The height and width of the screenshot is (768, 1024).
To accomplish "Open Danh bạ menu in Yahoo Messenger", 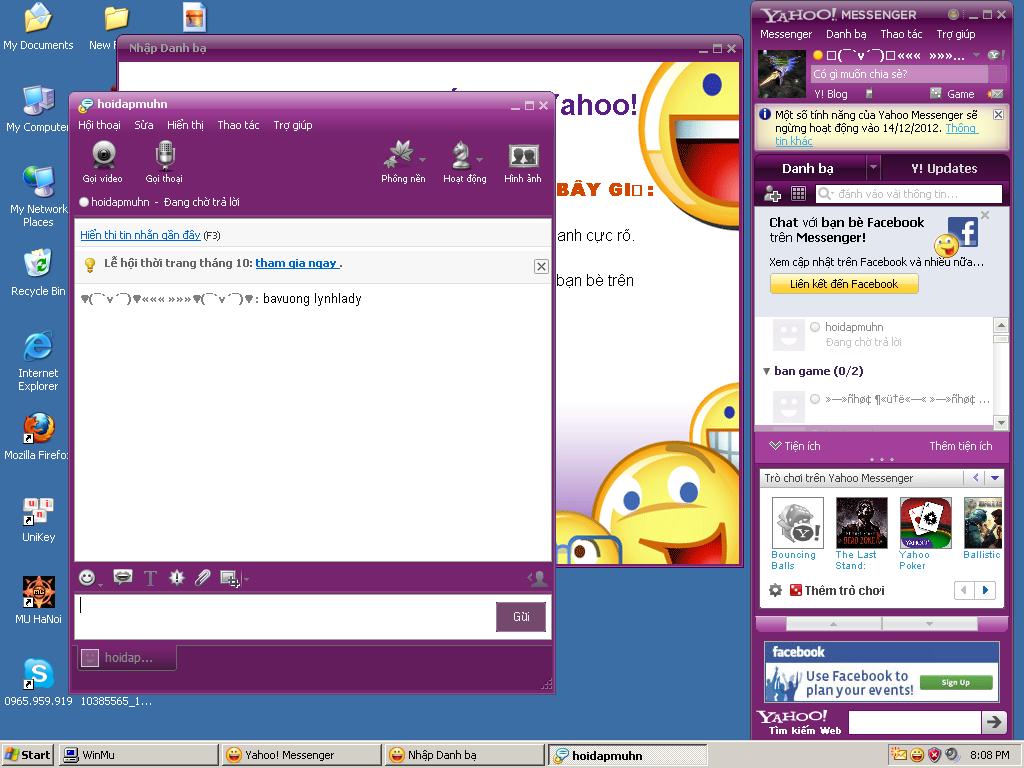I will tap(846, 34).
